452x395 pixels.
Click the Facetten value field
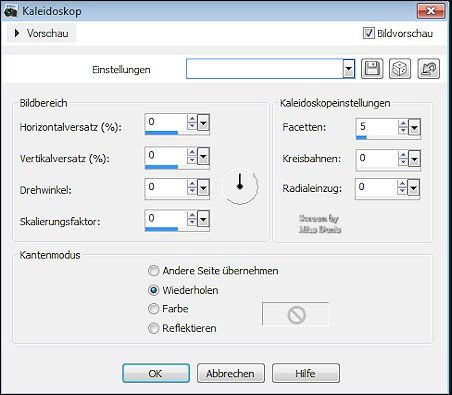[x=377, y=127]
